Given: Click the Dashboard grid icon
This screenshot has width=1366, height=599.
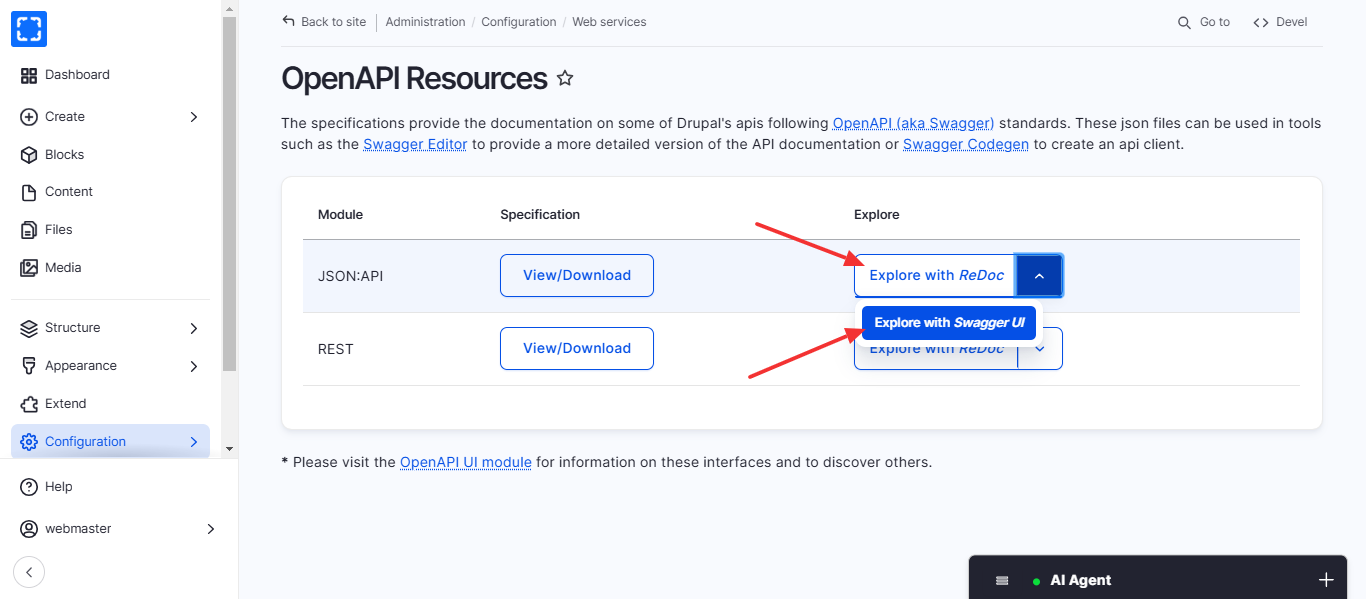Looking at the screenshot, I should 29,75.
